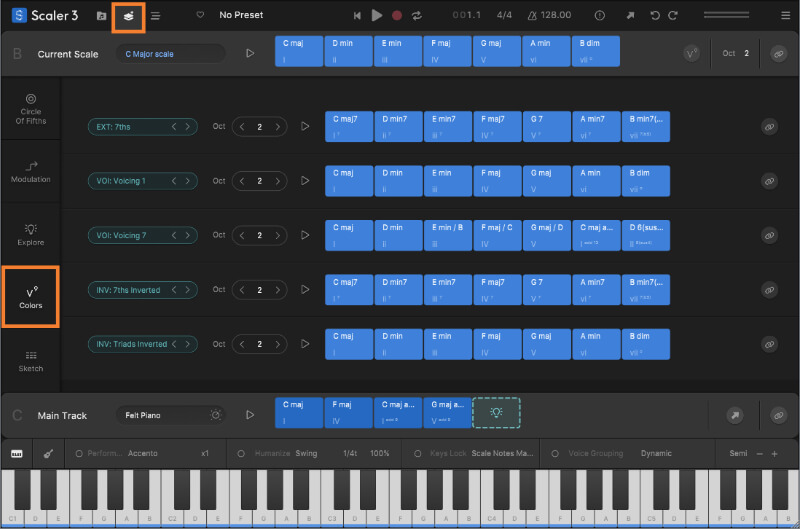Click the heart favorite preset icon
This screenshot has width=800, height=529.
(200, 15)
